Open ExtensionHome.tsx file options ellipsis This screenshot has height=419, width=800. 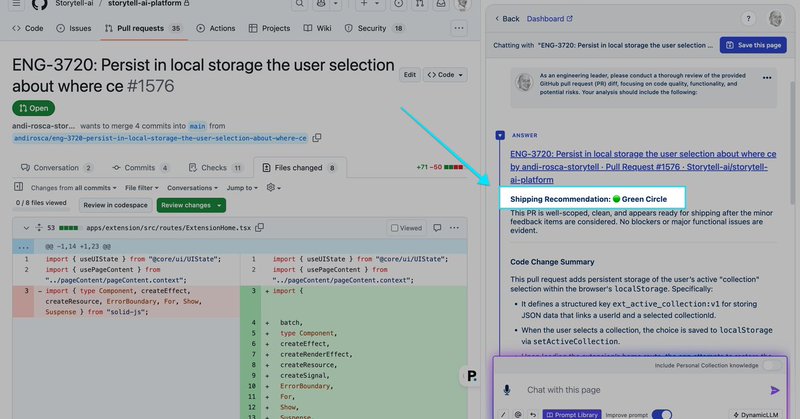coord(454,228)
